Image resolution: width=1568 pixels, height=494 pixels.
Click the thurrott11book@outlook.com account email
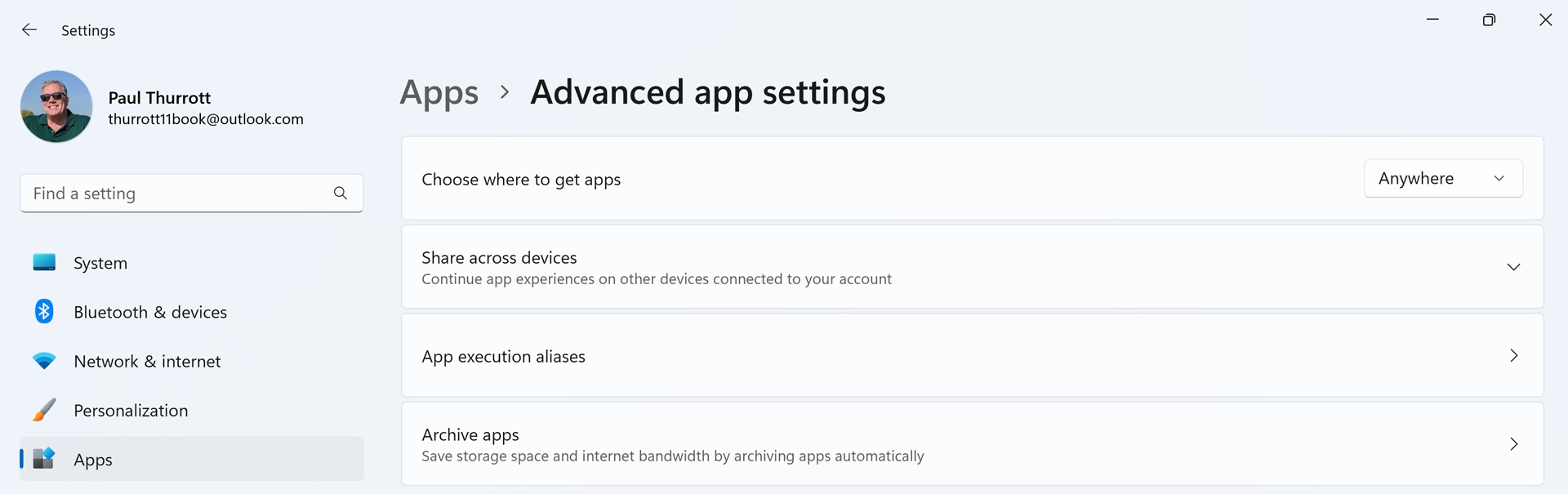[x=206, y=119]
